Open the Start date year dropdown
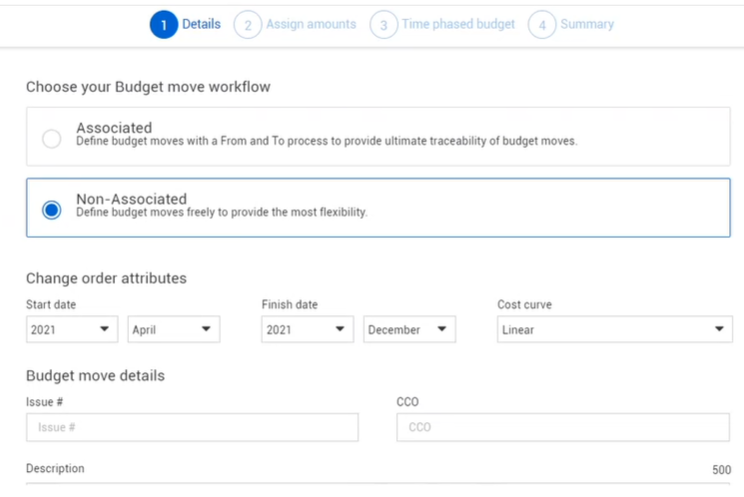 click(x=72, y=329)
